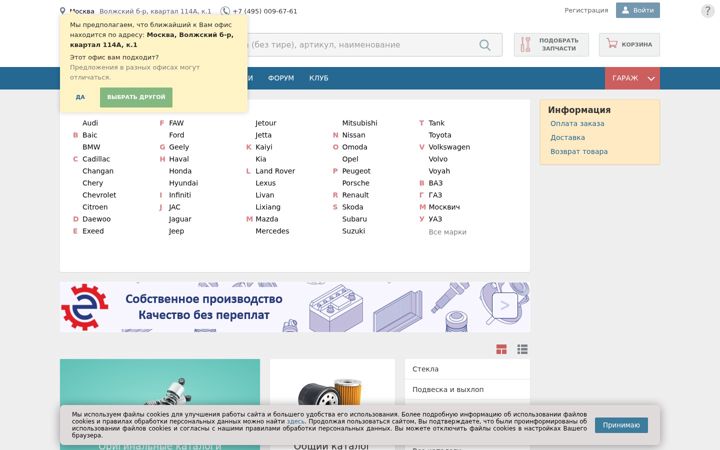Viewport: 720px width, 450px height.
Task: Select the Jeep brand
Action: (x=176, y=231)
